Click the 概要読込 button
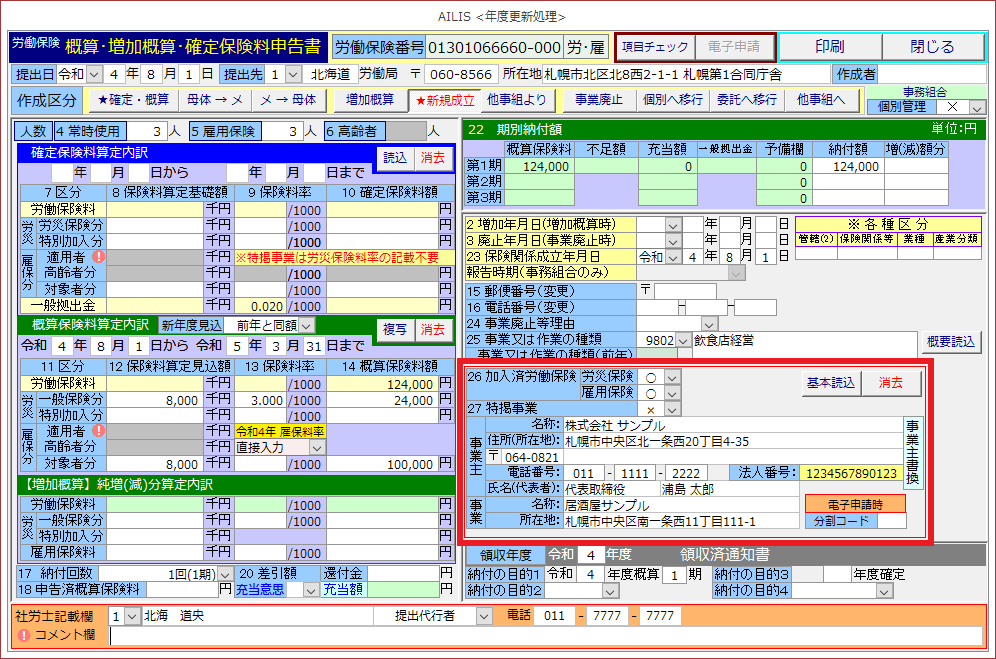 pos(949,341)
